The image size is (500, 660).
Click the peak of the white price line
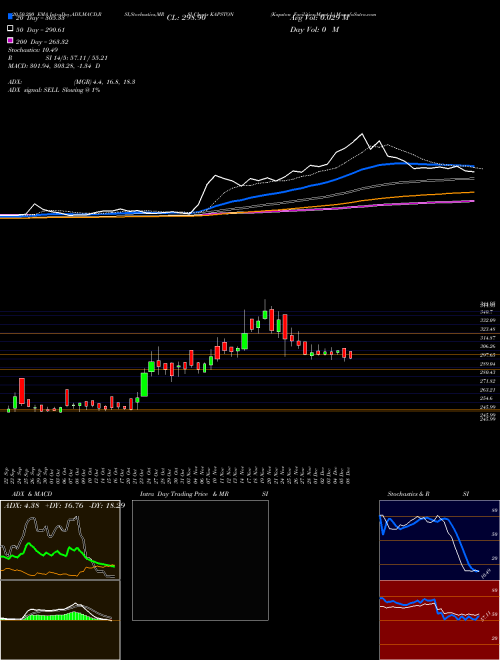(x=362, y=134)
